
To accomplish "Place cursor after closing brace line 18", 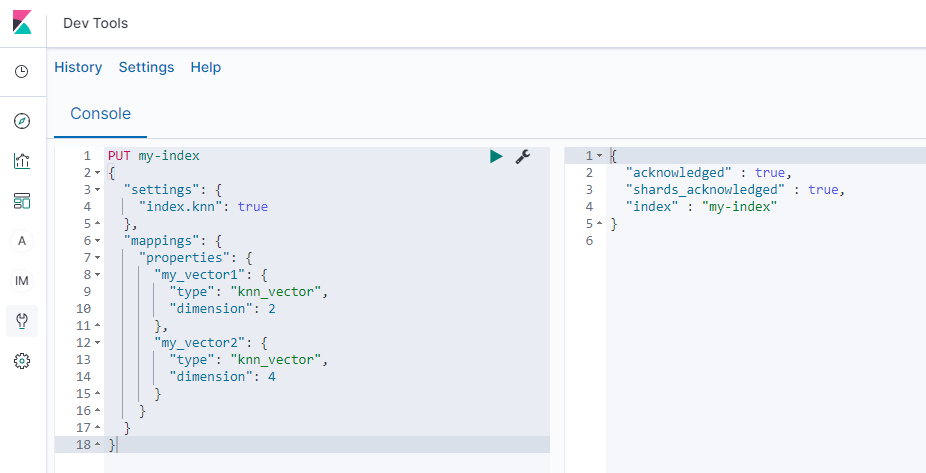I will click(x=117, y=445).
